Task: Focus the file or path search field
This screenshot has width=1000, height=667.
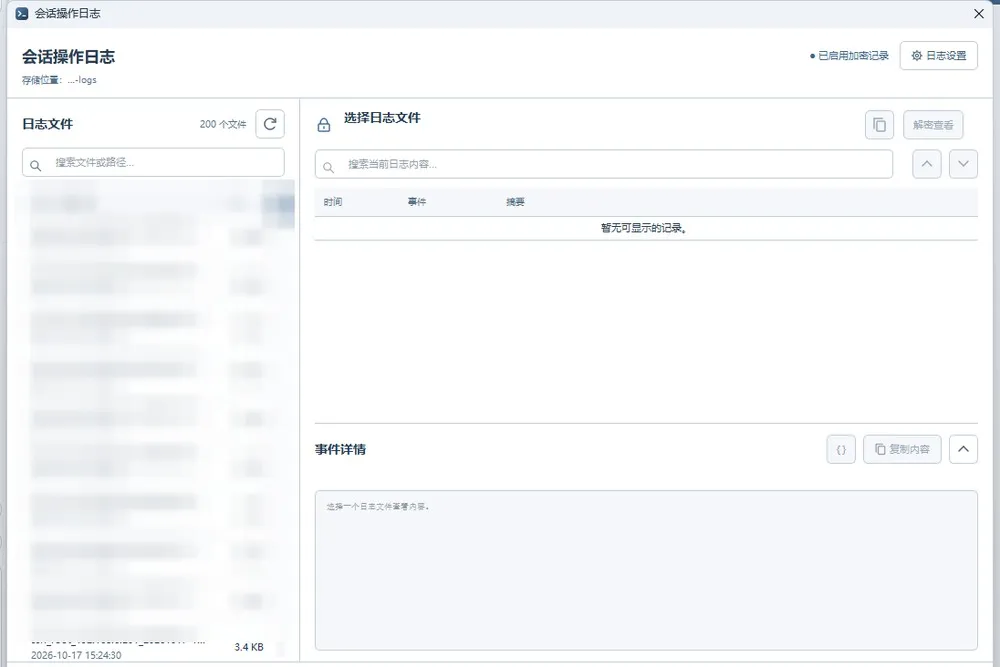Action: (153, 163)
